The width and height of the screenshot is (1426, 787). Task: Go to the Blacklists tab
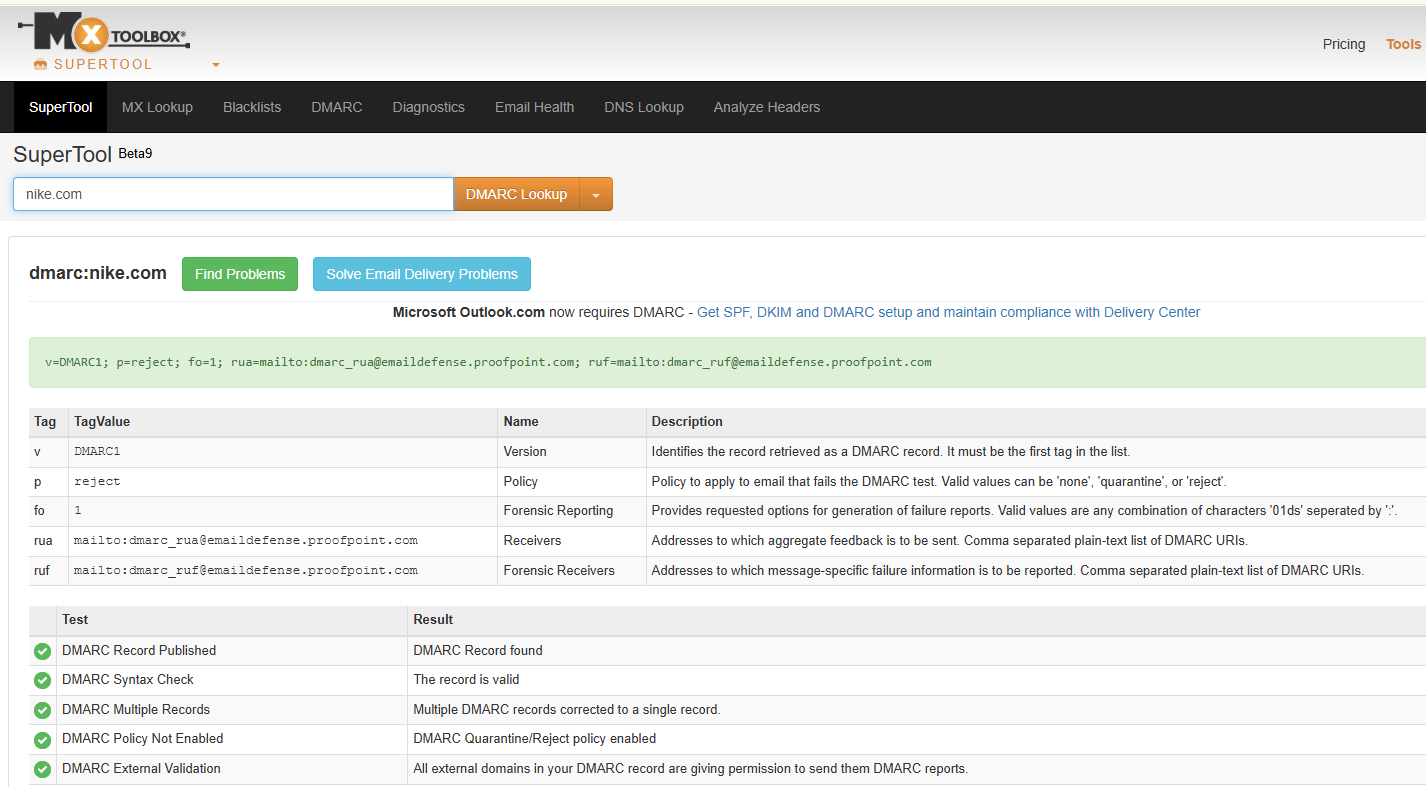point(252,107)
